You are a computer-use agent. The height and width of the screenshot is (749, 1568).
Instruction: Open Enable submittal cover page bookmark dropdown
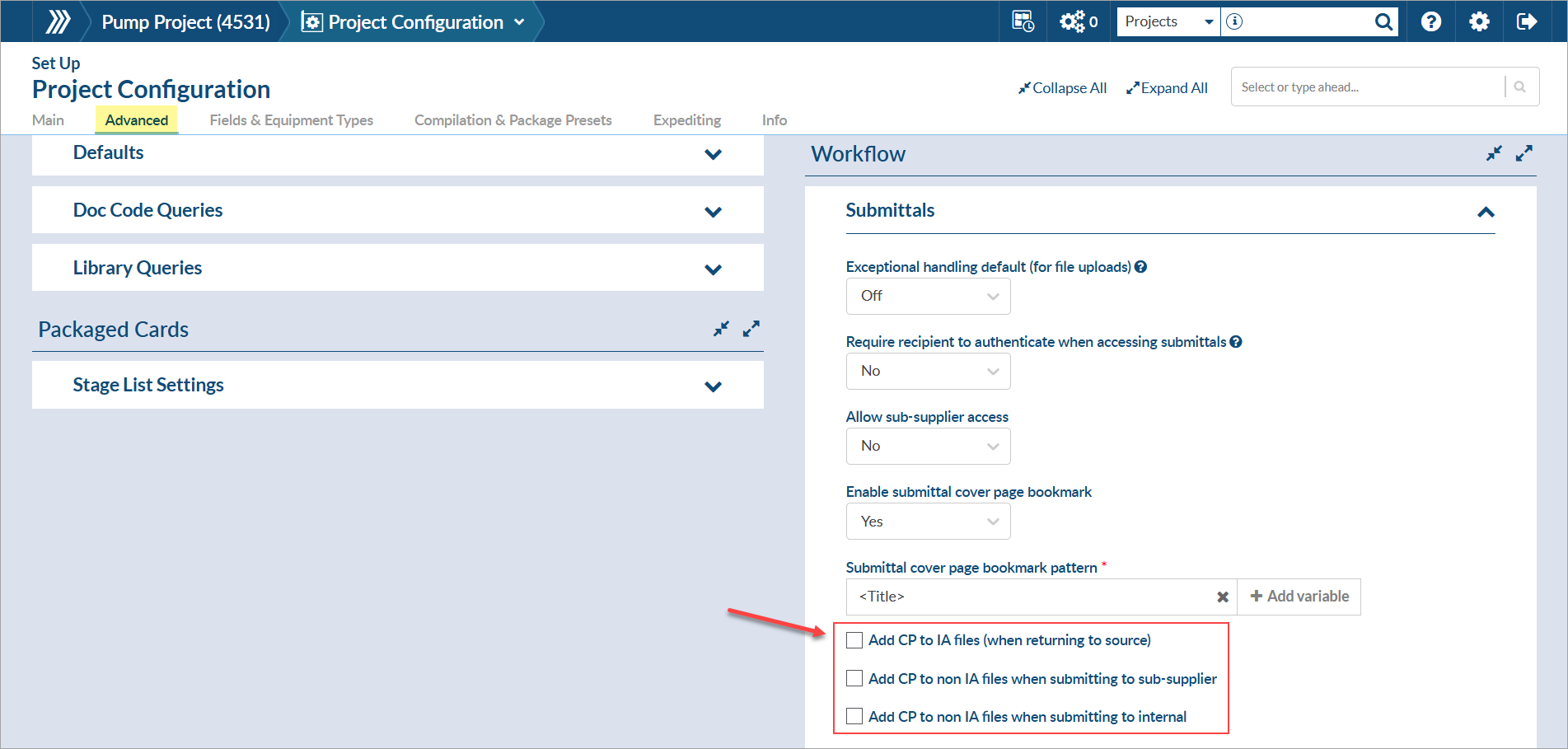(x=928, y=522)
